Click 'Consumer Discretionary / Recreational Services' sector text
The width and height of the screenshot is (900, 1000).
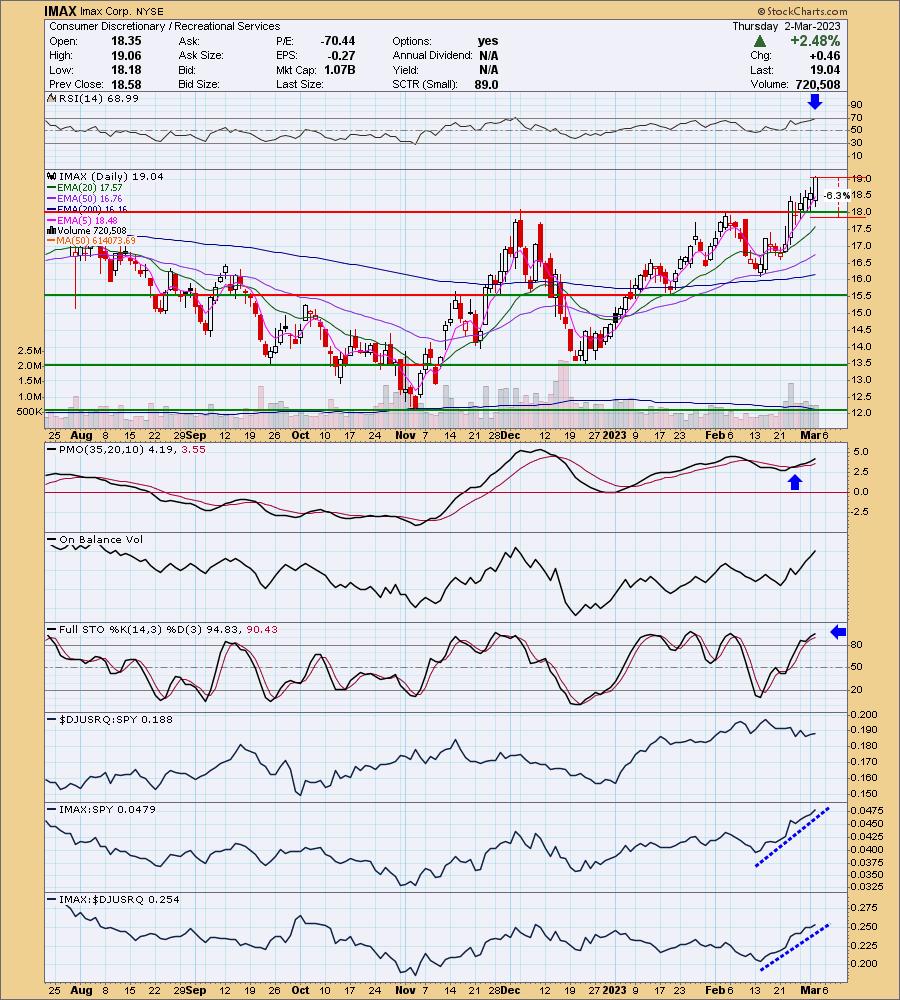(165, 26)
